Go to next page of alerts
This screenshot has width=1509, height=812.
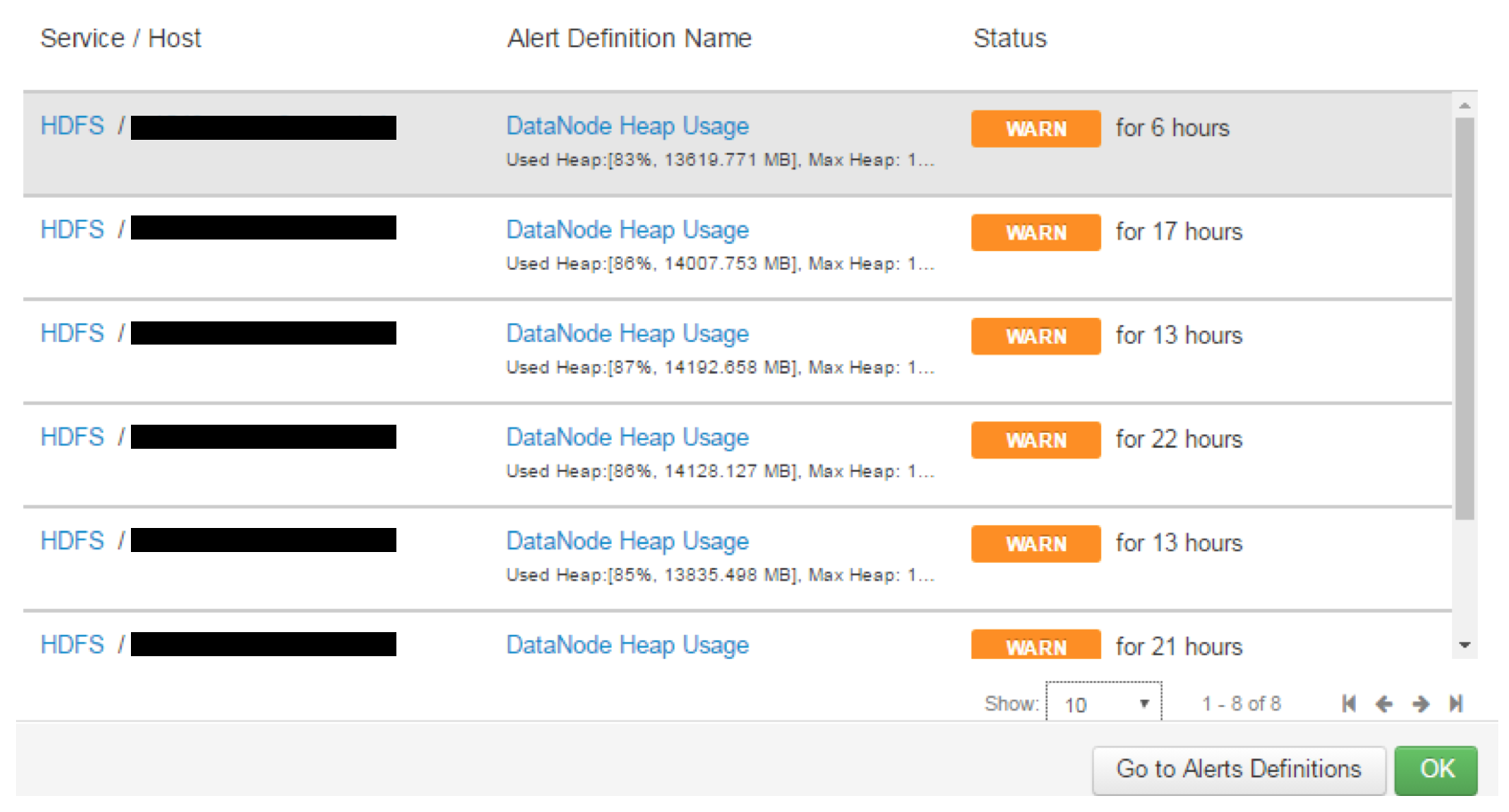[1421, 704]
